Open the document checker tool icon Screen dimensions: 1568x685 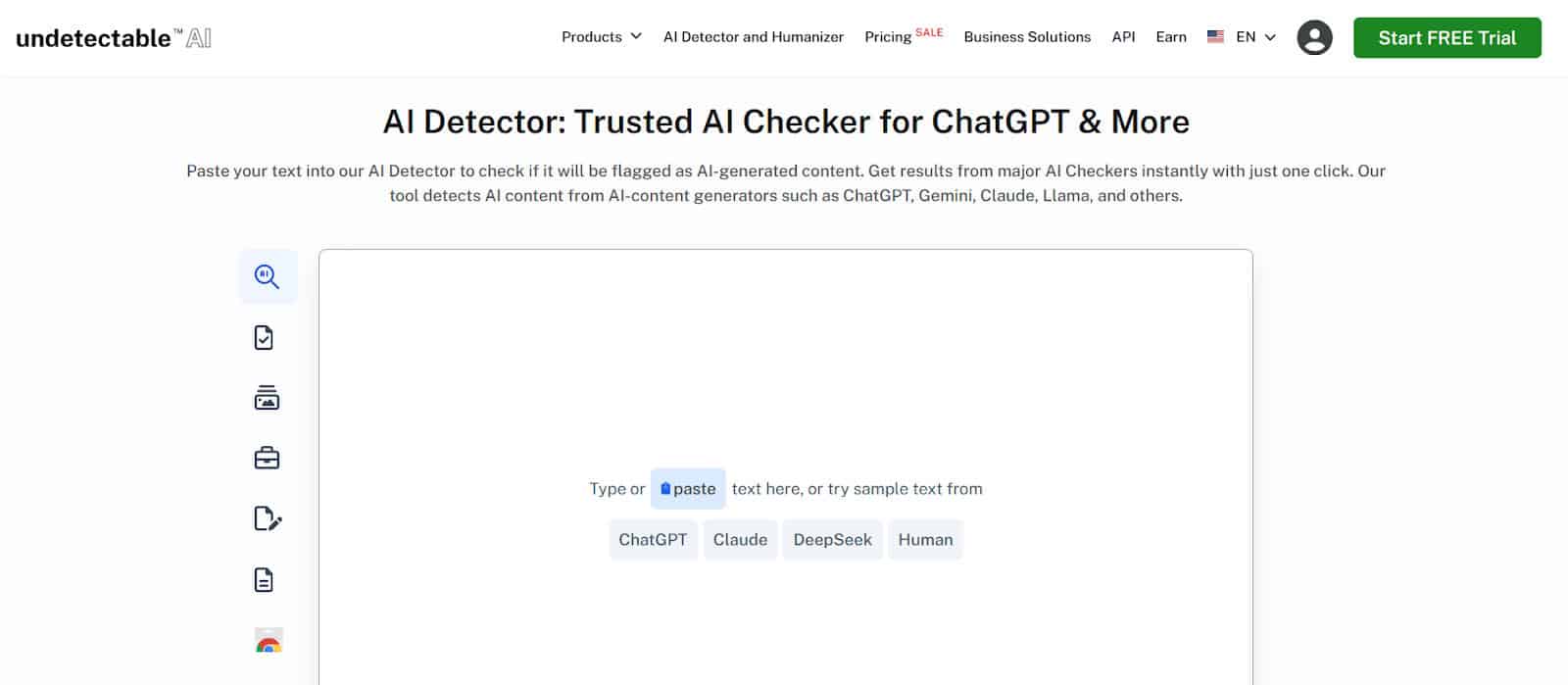267,337
